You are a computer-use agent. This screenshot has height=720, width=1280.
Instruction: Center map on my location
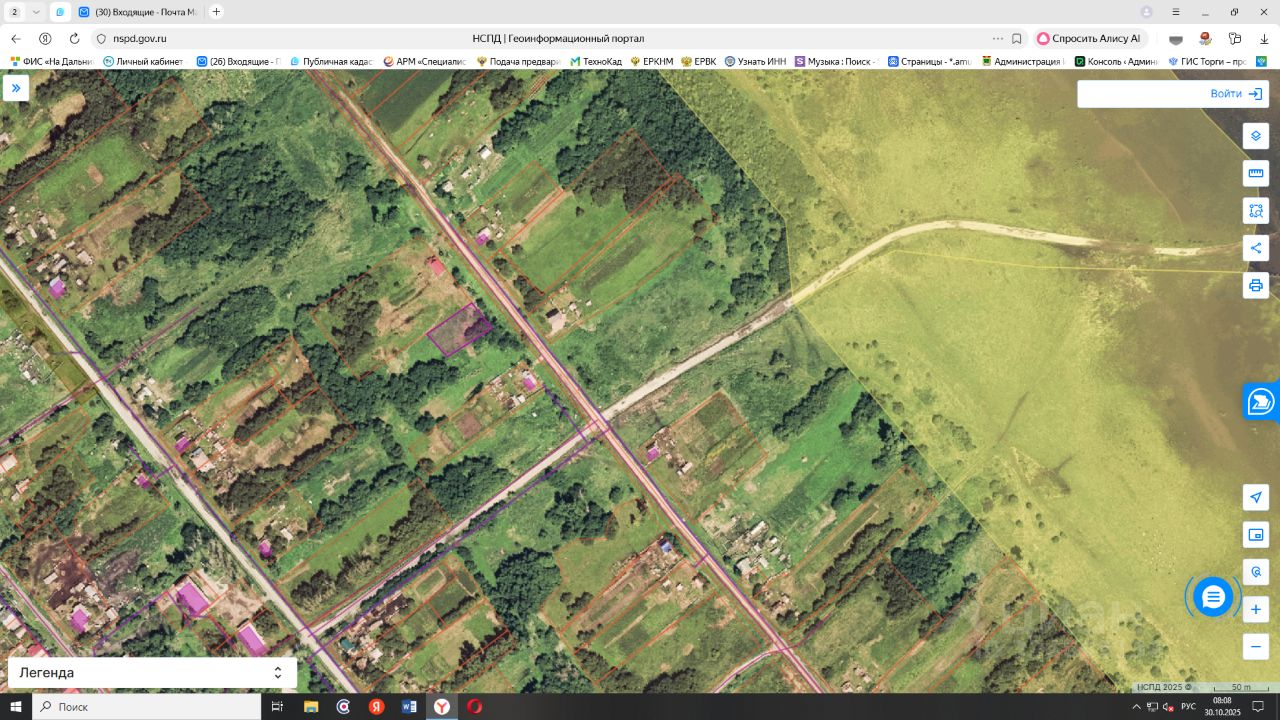(1256, 498)
